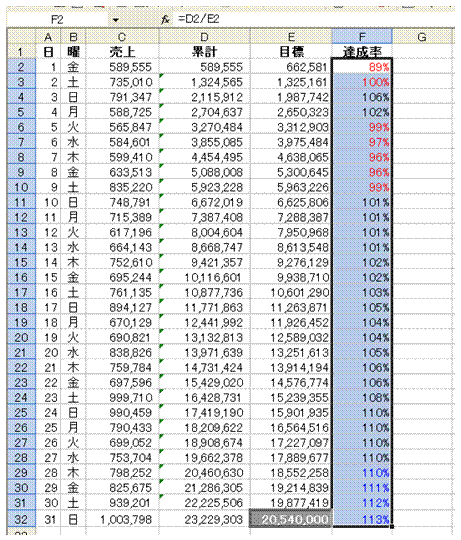Click the blue 111% cell
Screen dimensions: 461x540
point(362,488)
